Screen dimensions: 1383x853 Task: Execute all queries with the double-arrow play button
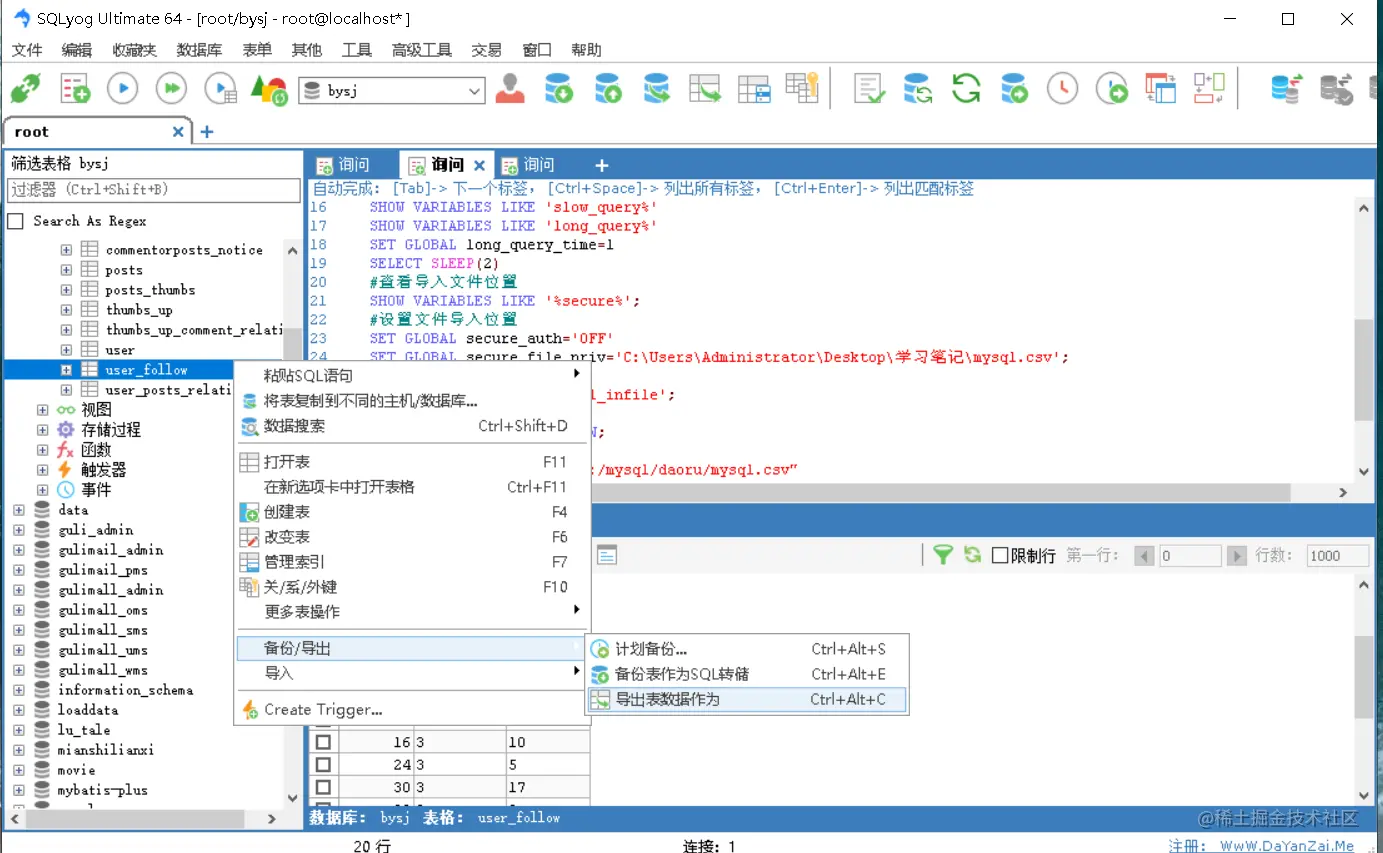pyautogui.click(x=172, y=89)
